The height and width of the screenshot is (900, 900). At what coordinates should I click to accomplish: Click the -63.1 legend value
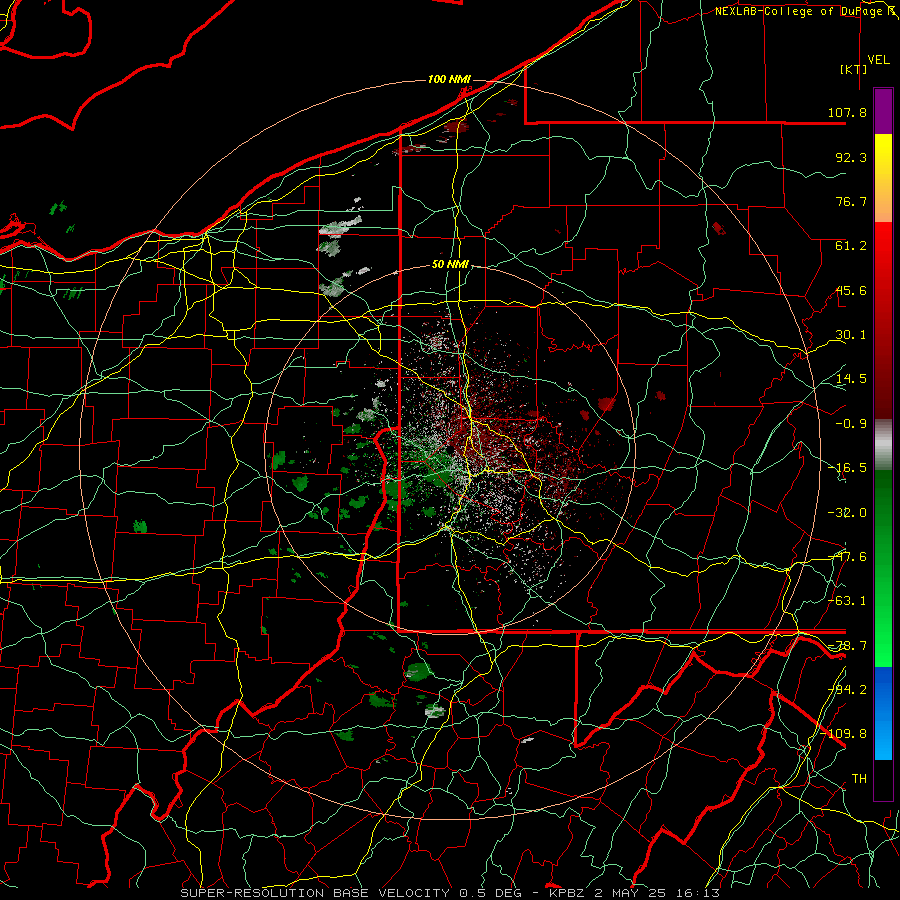pyautogui.click(x=847, y=601)
